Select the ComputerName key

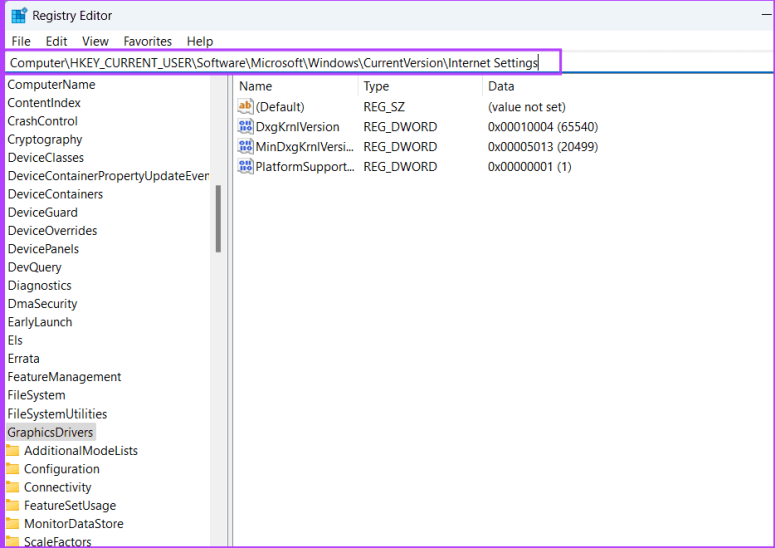[51, 84]
